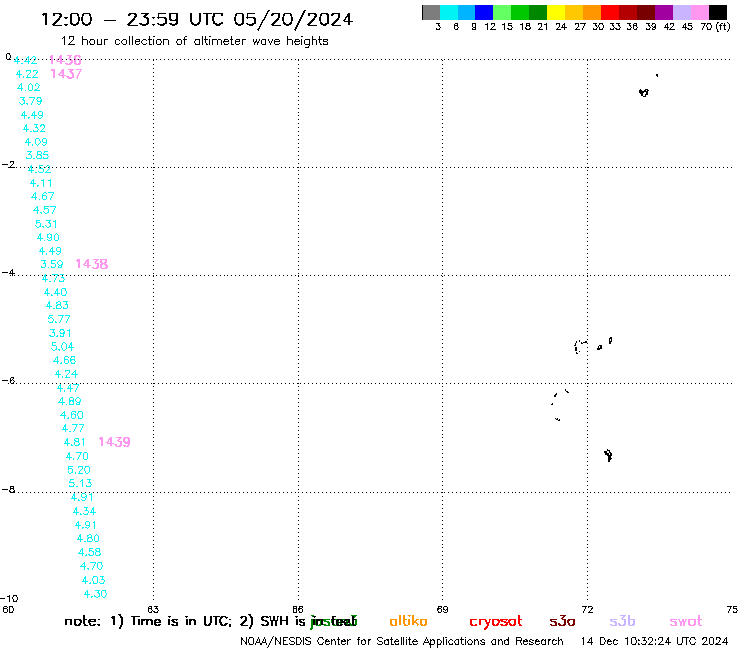Click the longitude axis label 72
Image resolution: width=740 pixels, height=650 pixels.
click(x=587, y=610)
